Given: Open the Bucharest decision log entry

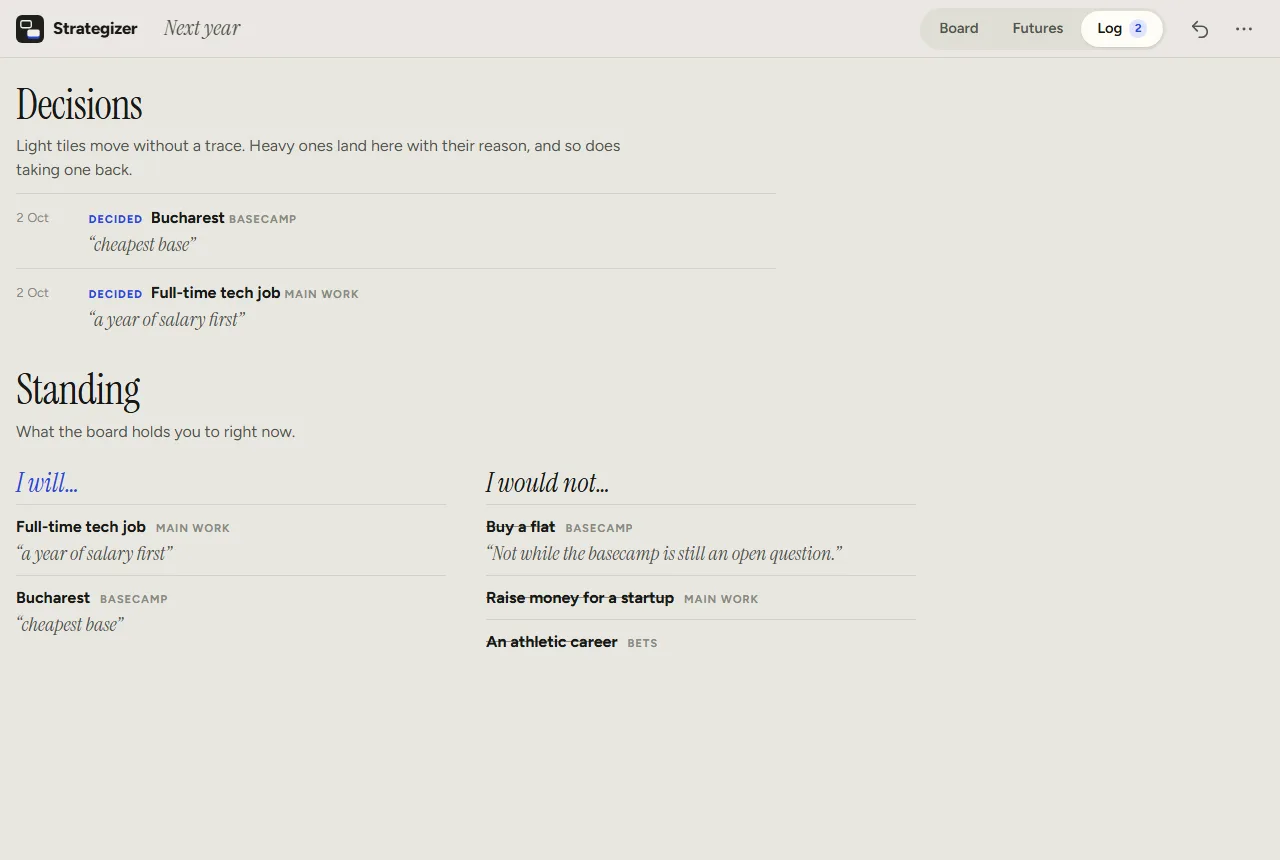Looking at the screenshot, I should (396, 231).
